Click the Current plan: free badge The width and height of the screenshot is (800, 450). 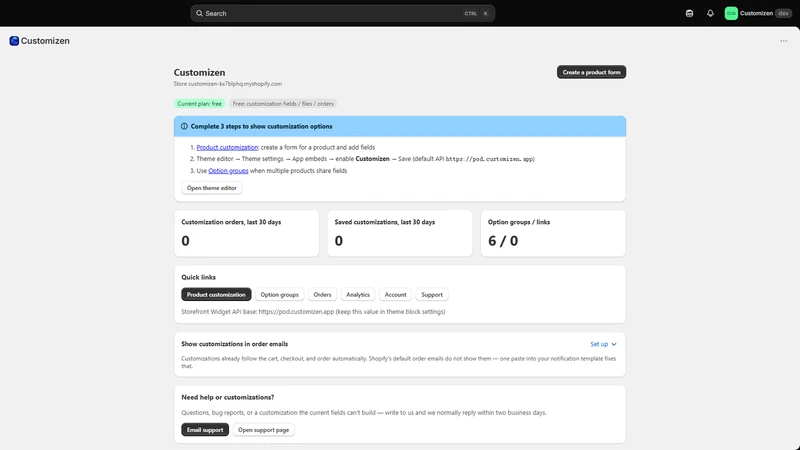coord(199,104)
